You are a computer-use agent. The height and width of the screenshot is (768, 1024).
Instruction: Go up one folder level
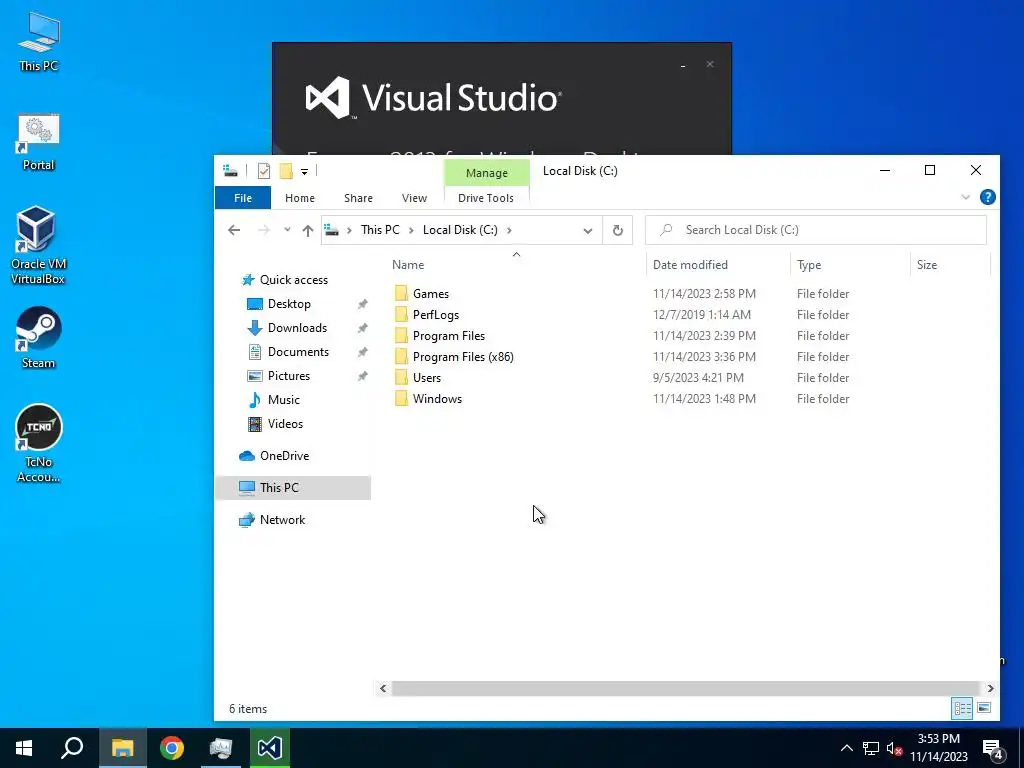click(308, 230)
